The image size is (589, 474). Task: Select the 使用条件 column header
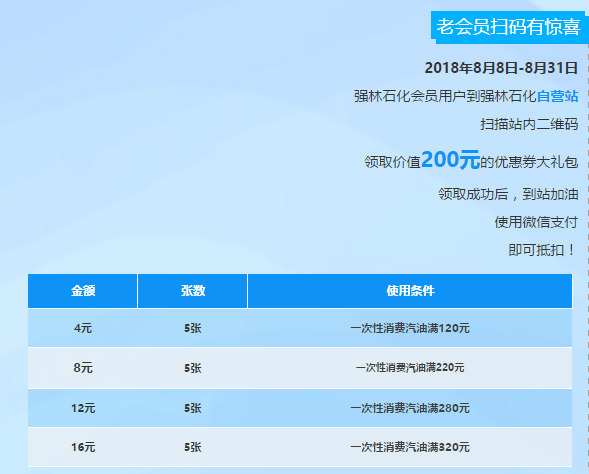pyautogui.click(x=410, y=291)
